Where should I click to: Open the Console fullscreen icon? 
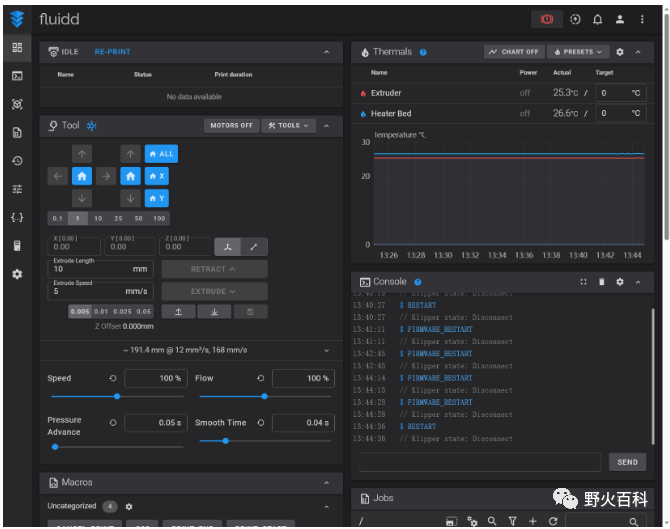[583, 282]
